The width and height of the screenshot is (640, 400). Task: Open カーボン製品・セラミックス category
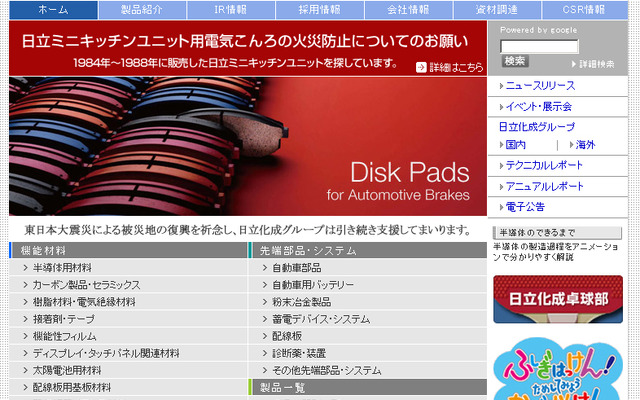coord(87,285)
